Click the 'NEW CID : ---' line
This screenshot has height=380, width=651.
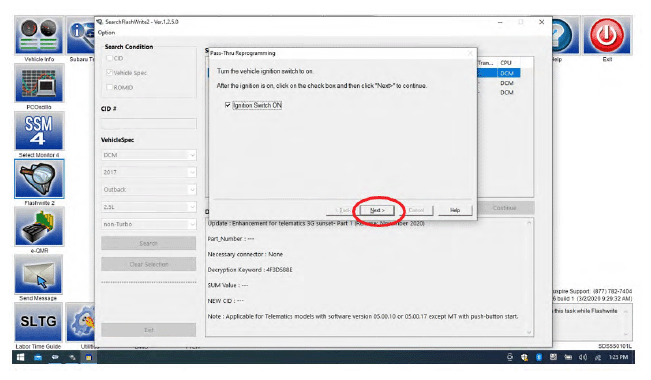pyautogui.click(x=226, y=301)
